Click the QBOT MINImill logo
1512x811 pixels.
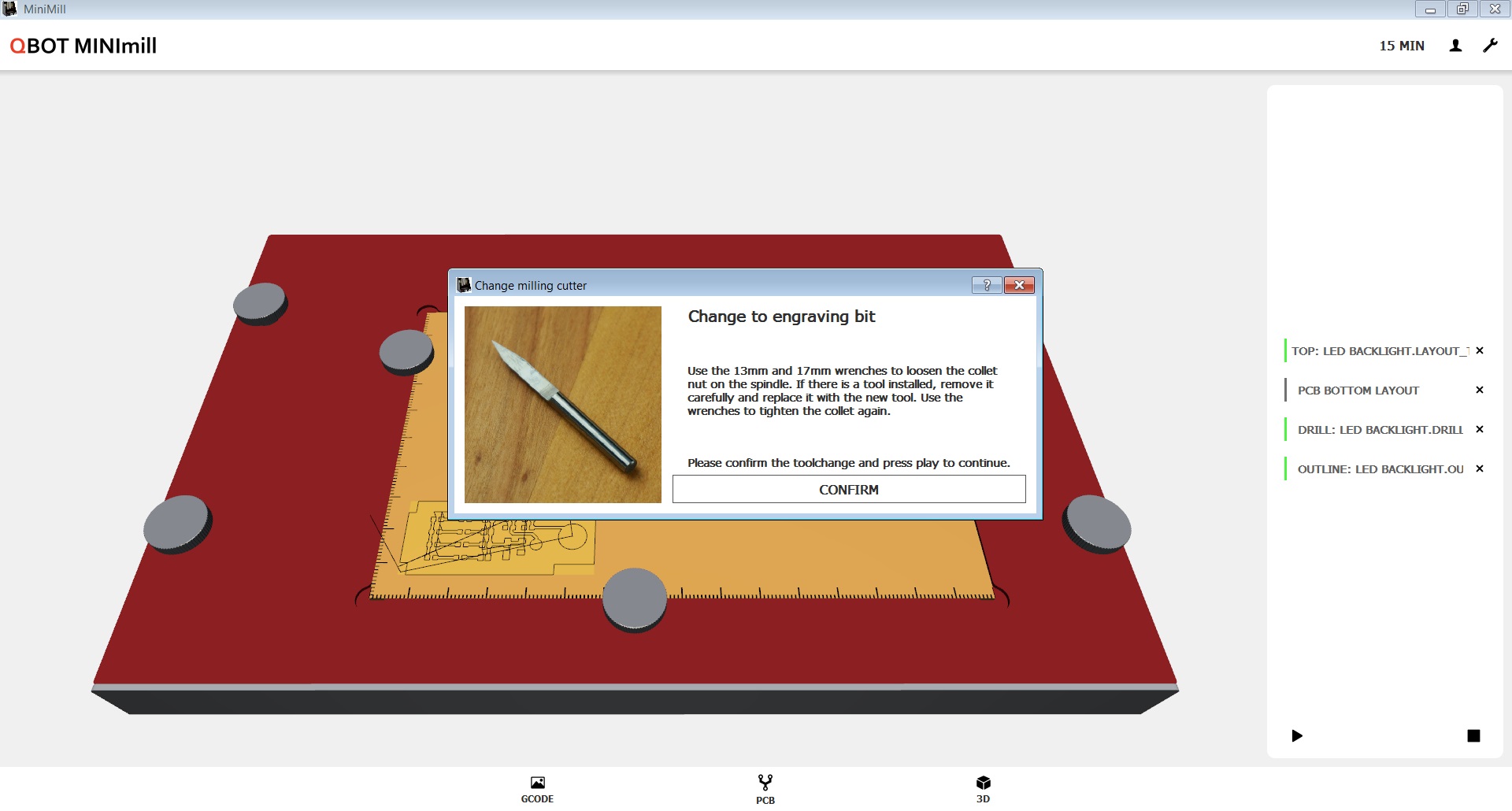click(83, 46)
